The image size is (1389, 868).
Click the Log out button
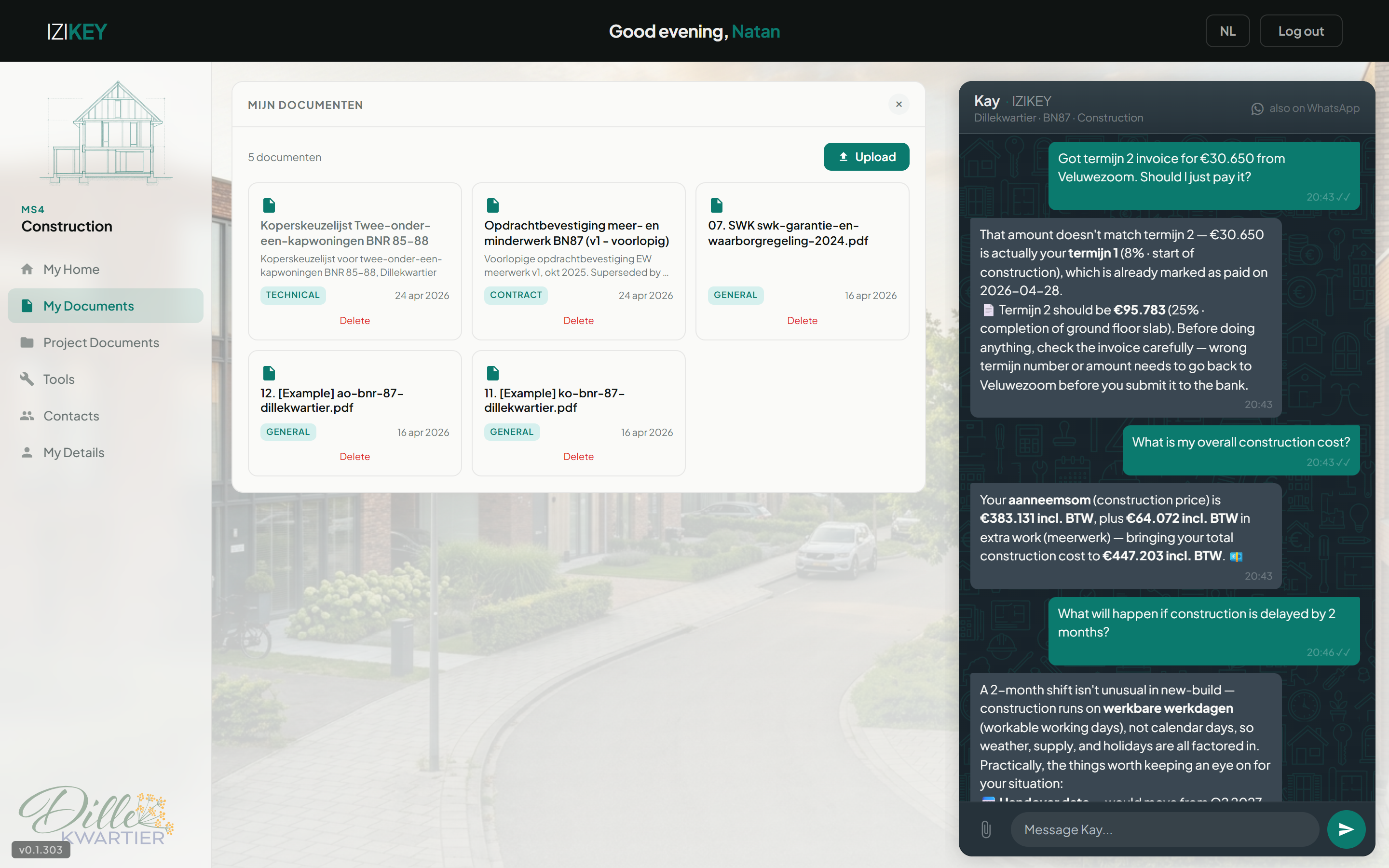coord(1301,31)
